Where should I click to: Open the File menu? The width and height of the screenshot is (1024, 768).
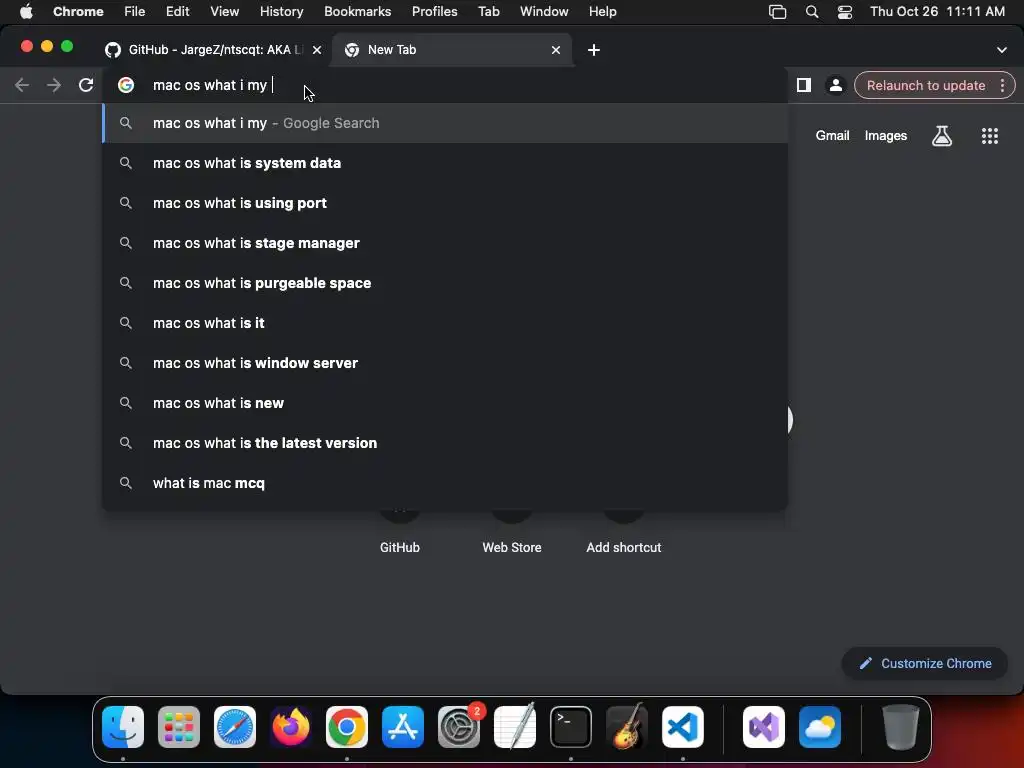click(135, 11)
